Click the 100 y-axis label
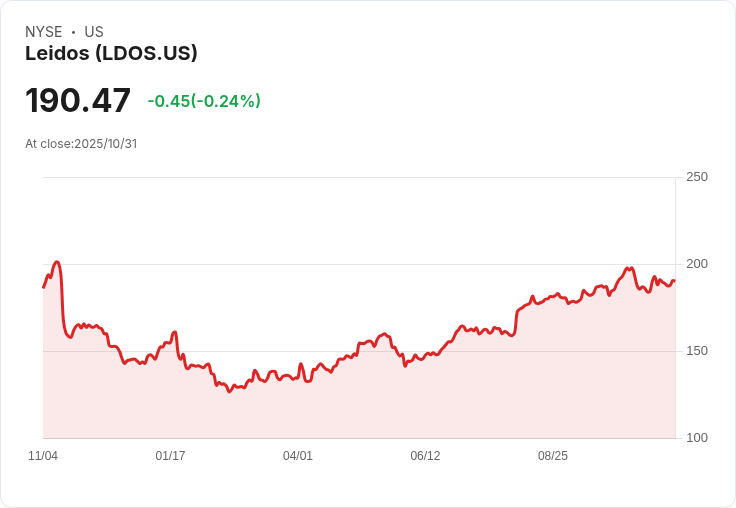 pos(697,438)
